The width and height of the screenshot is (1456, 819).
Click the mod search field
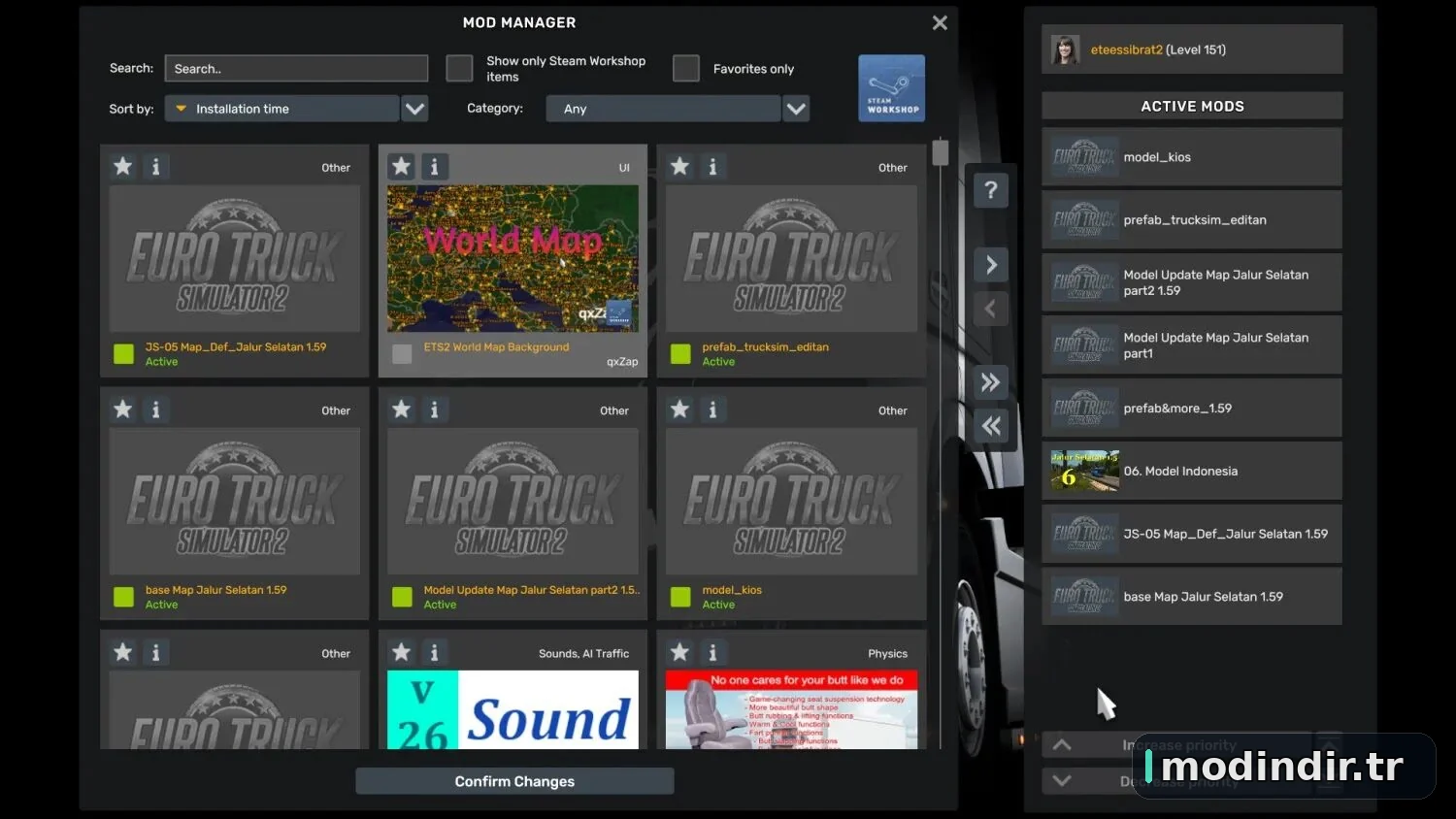click(296, 68)
